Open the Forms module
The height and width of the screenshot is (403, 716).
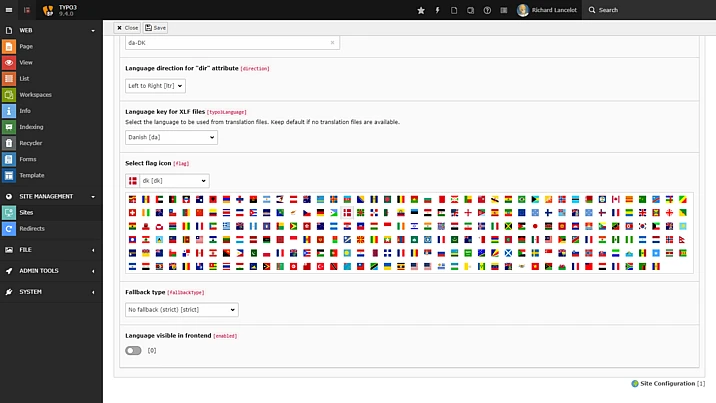tap(27, 159)
